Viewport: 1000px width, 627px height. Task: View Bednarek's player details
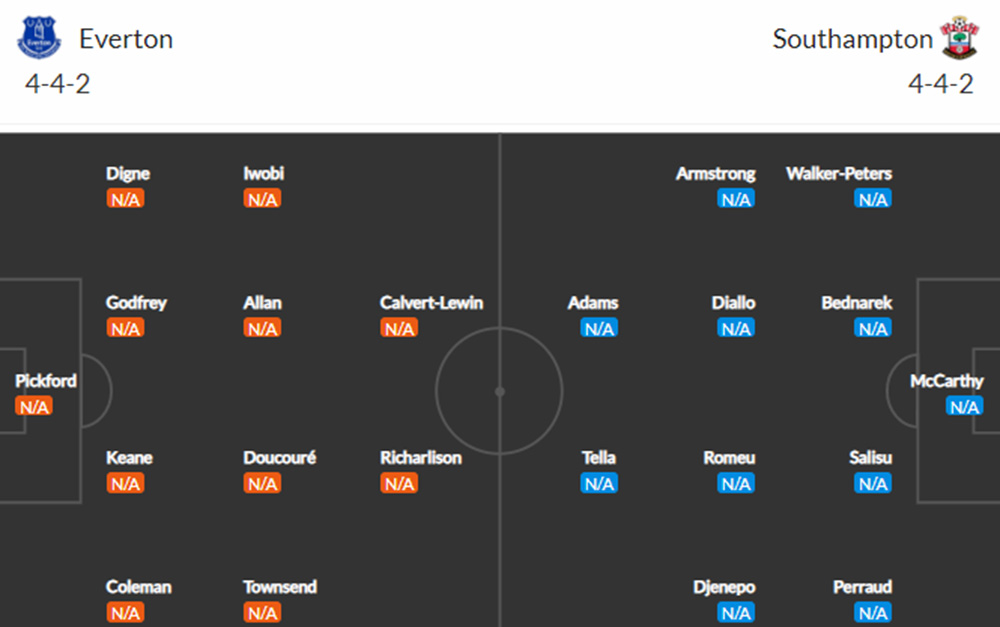point(855,302)
